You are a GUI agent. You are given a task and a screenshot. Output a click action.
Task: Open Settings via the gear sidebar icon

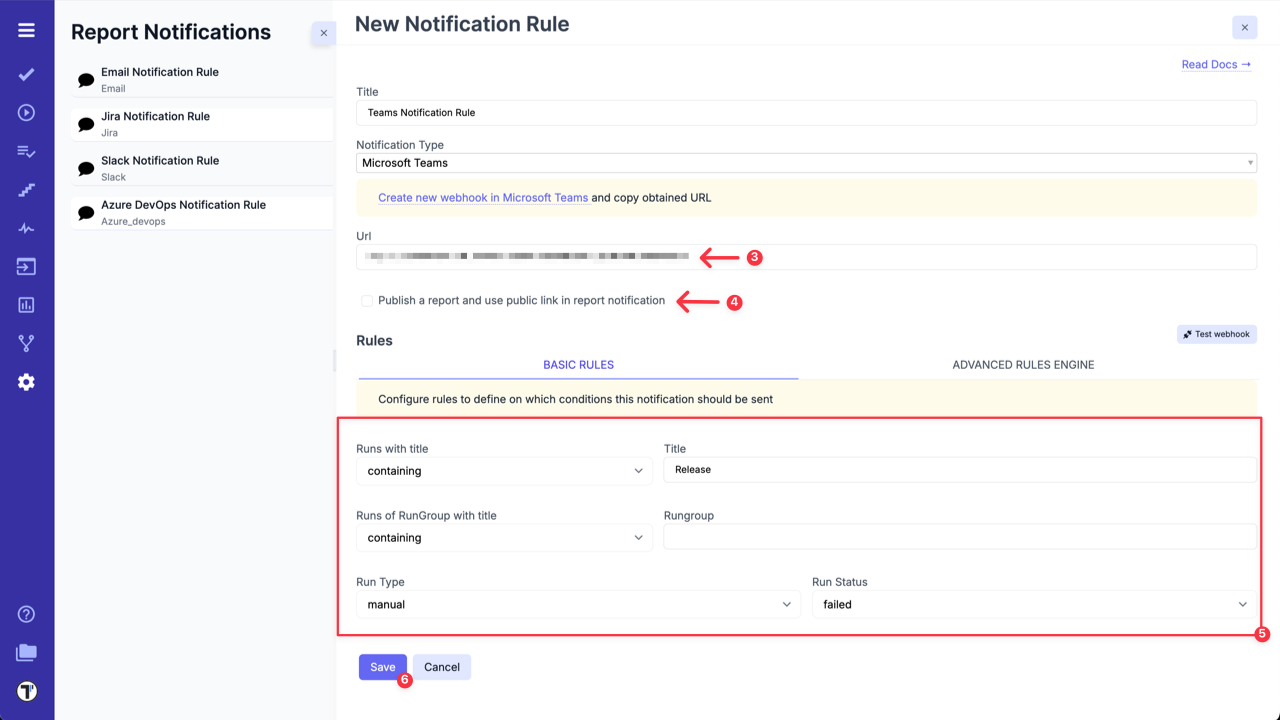tap(26, 381)
